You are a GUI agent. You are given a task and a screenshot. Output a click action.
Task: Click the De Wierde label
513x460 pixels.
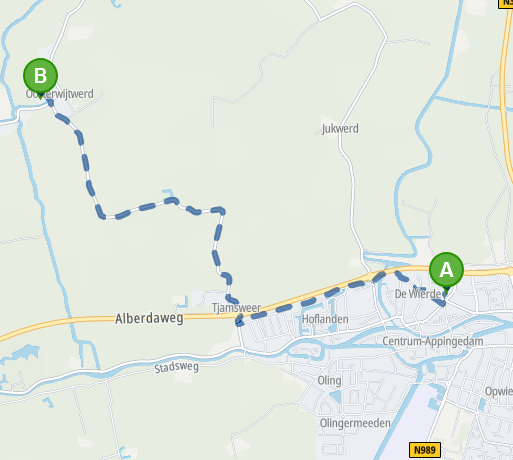click(x=418, y=294)
